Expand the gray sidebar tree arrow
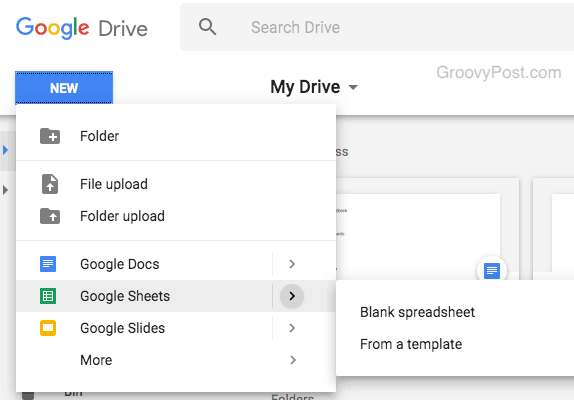This screenshot has height=400, width=574. 5,190
